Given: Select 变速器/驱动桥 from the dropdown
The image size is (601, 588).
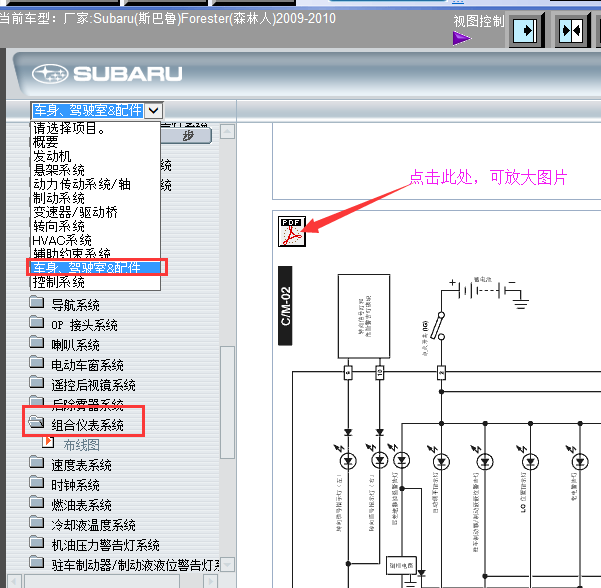Looking at the screenshot, I should [x=95, y=212].
